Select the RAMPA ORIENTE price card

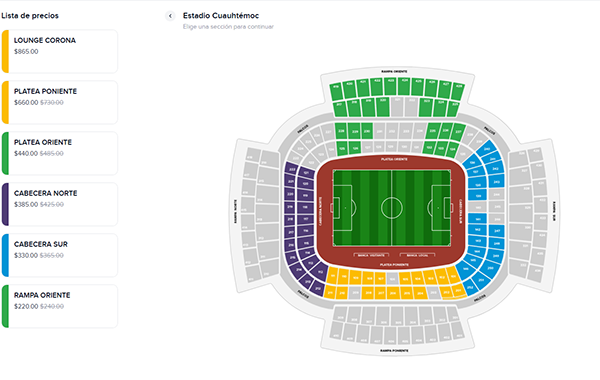pyautogui.click(x=60, y=306)
